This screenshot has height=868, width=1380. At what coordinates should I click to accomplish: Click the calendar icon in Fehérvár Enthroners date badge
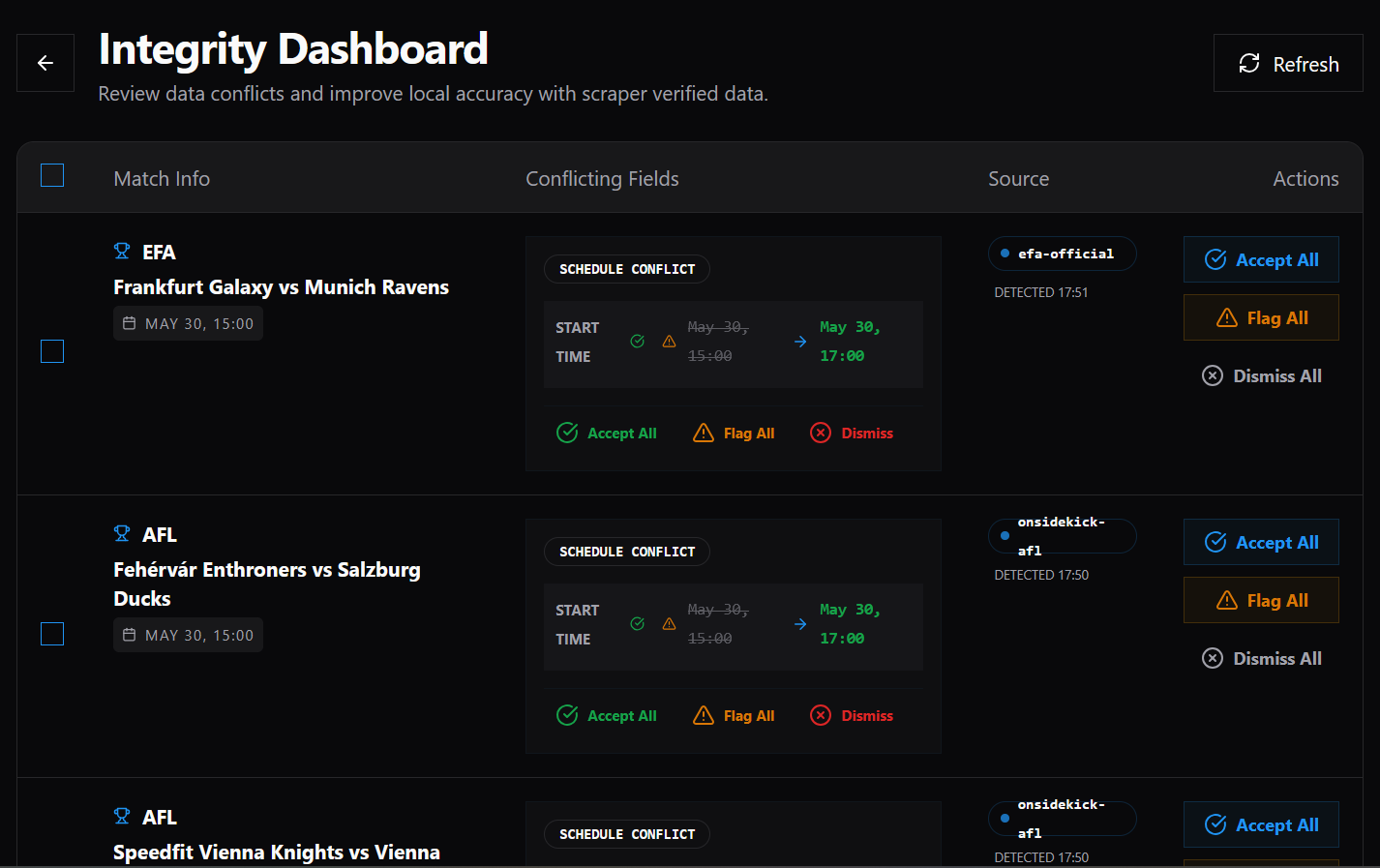point(130,635)
